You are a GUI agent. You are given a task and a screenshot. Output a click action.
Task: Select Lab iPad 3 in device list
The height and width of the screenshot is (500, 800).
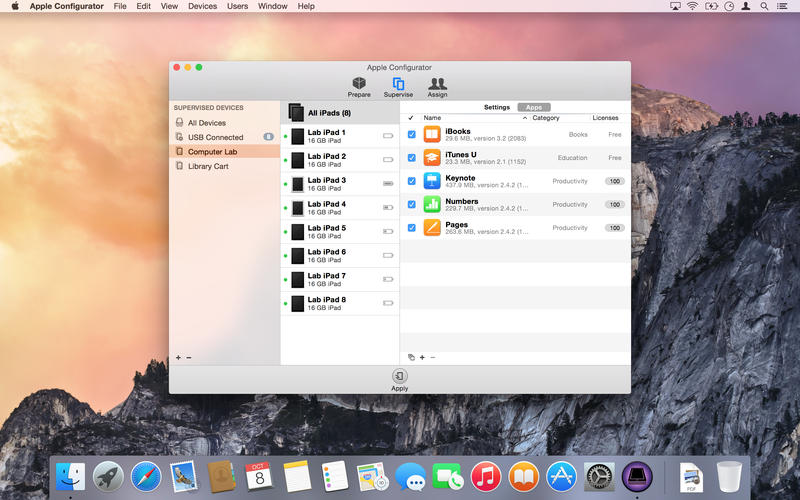[326, 184]
